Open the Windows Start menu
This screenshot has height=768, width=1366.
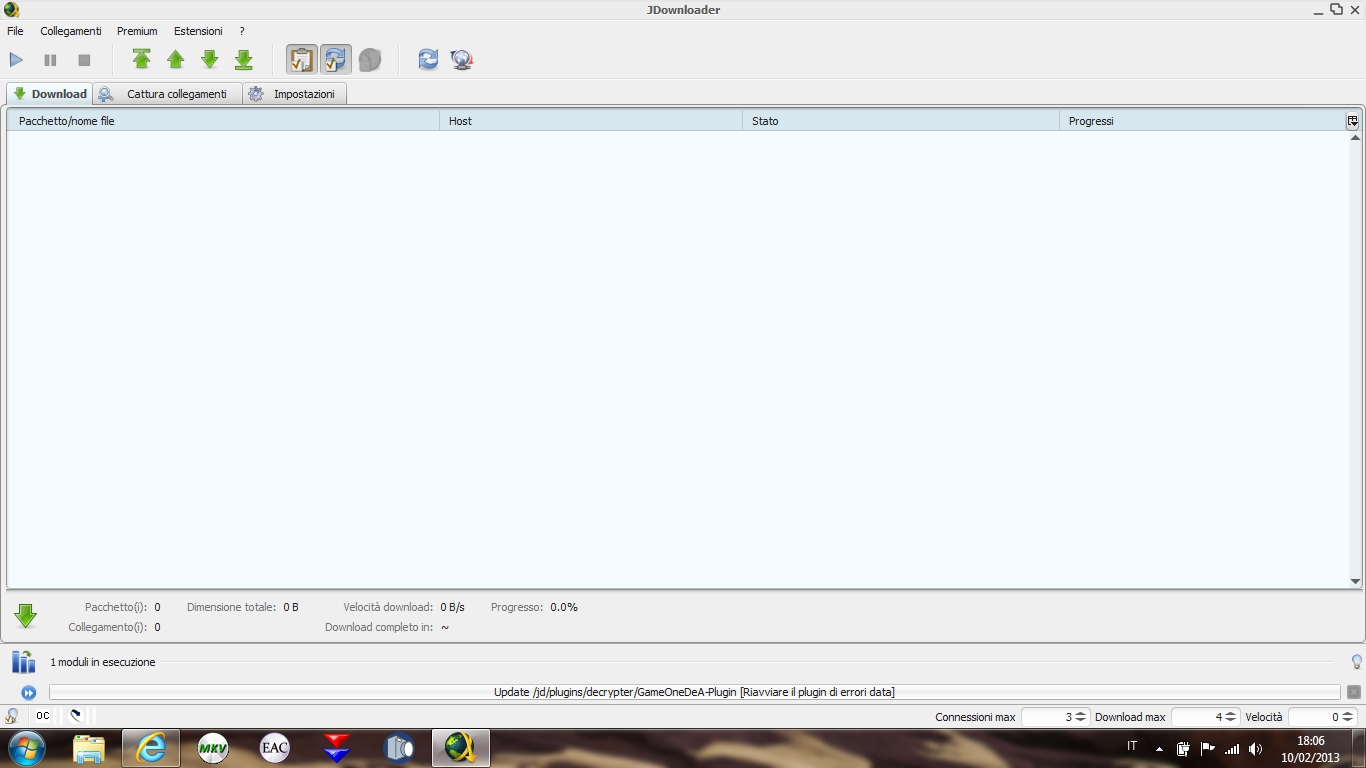click(x=26, y=748)
